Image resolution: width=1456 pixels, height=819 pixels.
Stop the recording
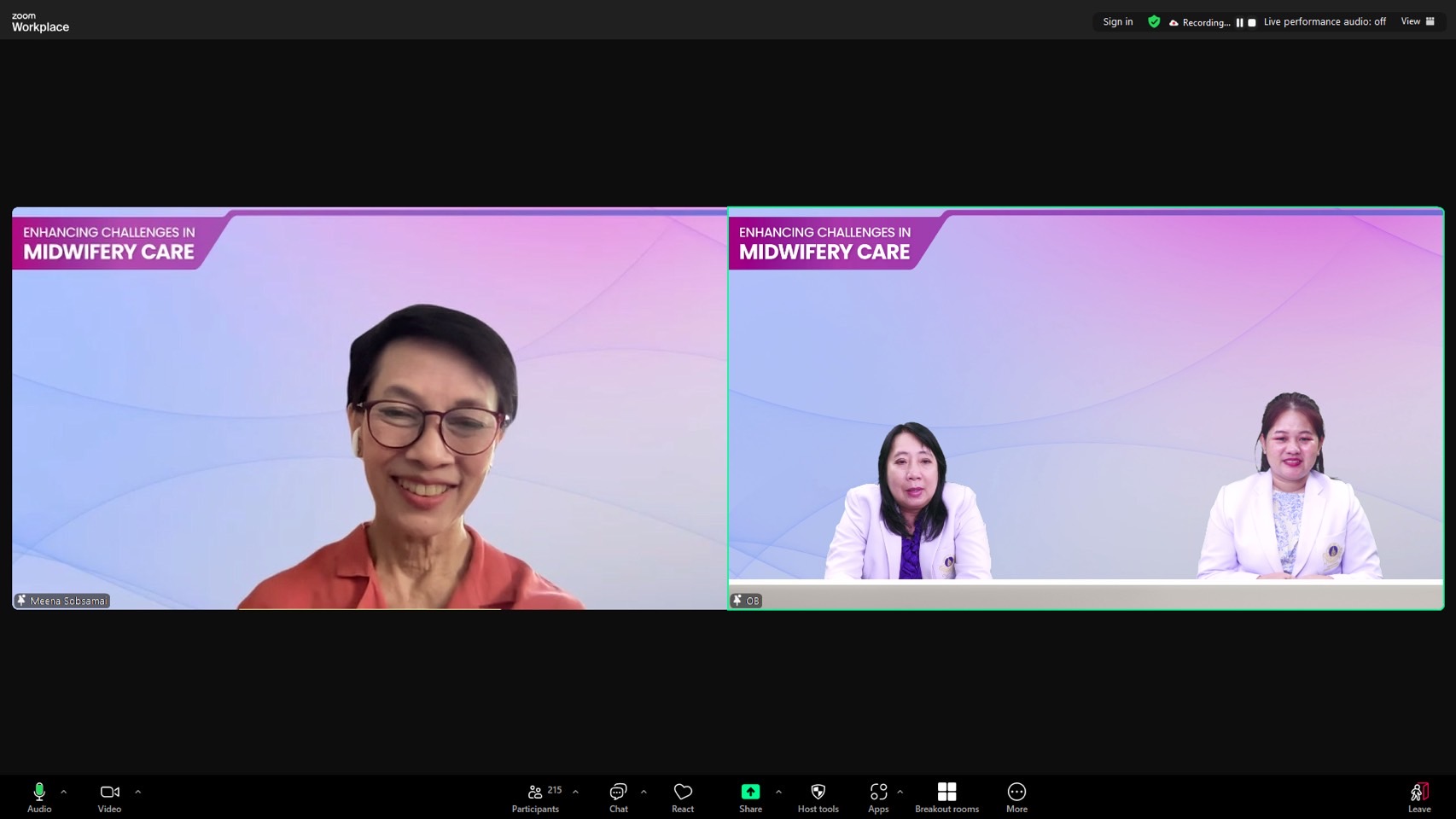(1252, 23)
